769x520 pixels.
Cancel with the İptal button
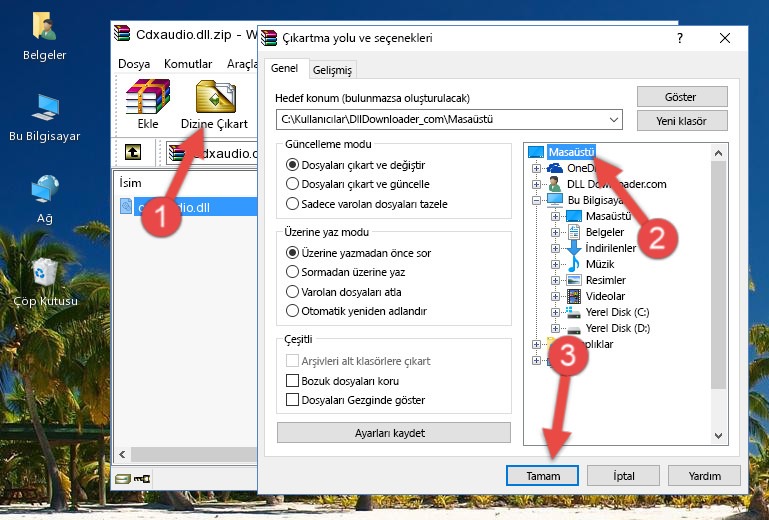point(623,476)
